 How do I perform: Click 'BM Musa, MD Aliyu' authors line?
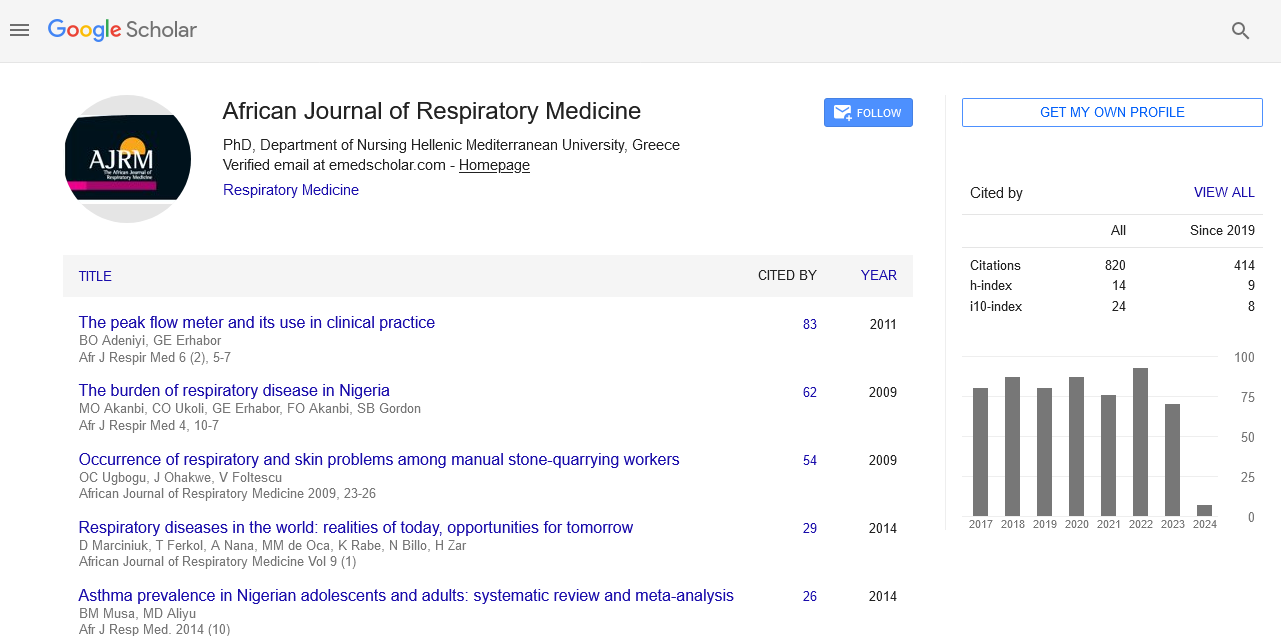137,613
